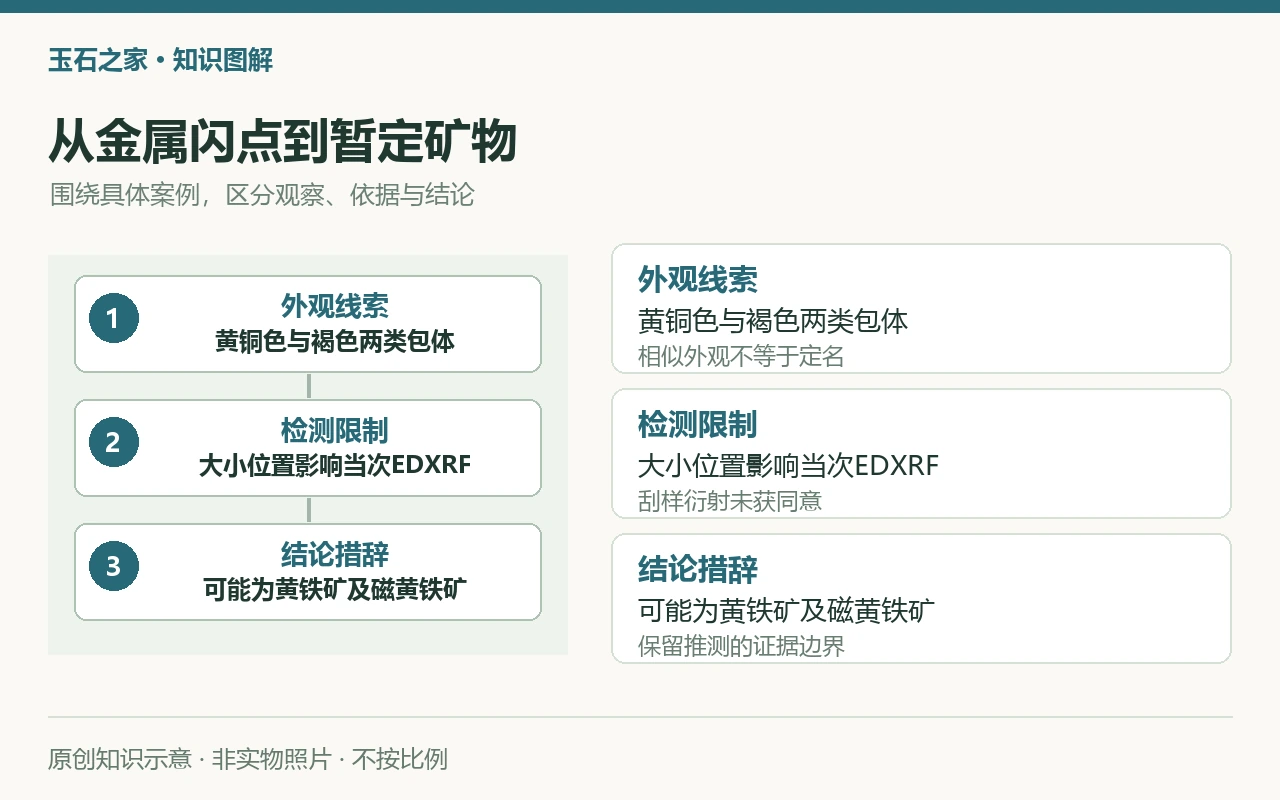Click the subtitle 围绕具体案例，区分观察、依据与结论
The width and height of the screenshot is (1280, 800).
262,195
